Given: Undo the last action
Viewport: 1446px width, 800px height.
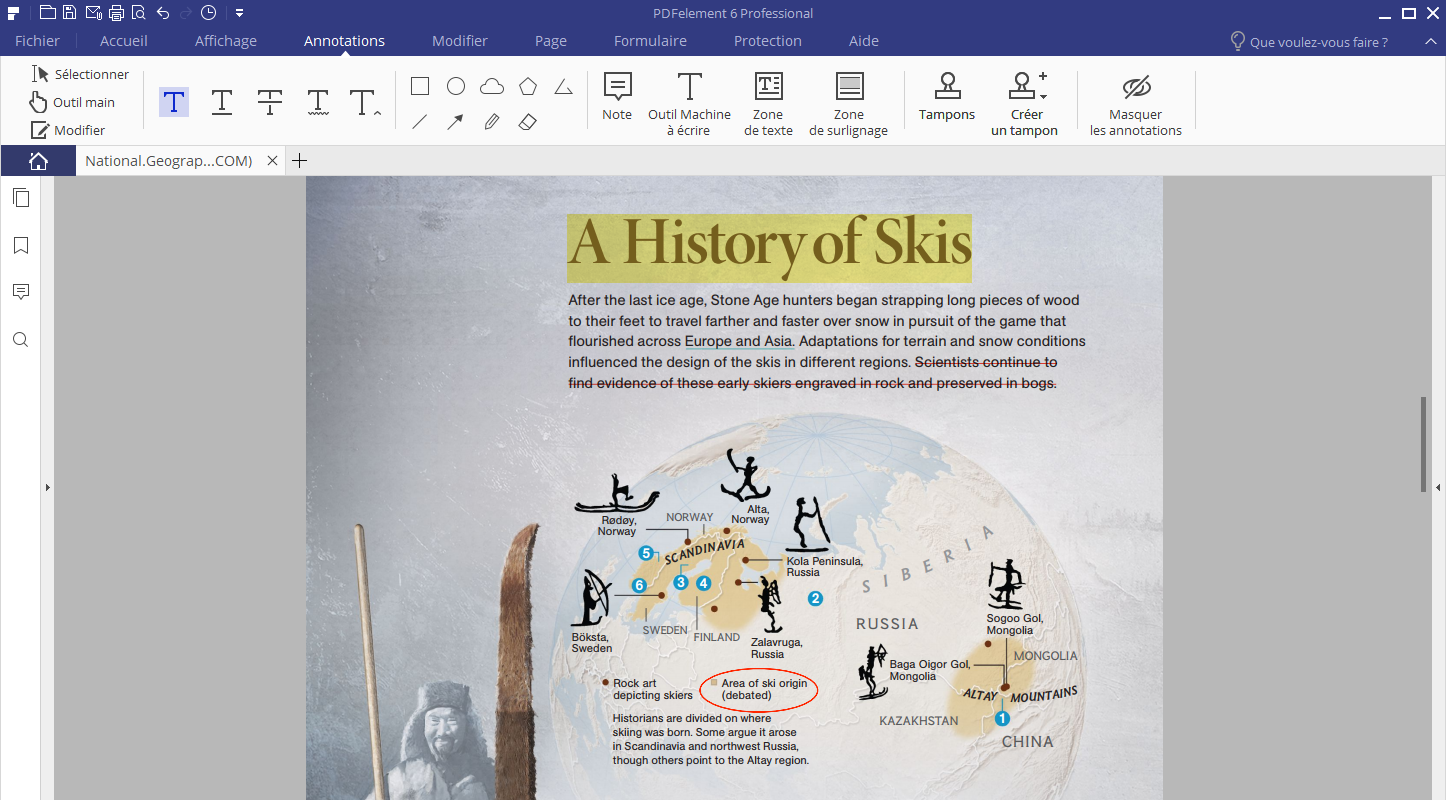Looking at the screenshot, I should coord(163,13).
